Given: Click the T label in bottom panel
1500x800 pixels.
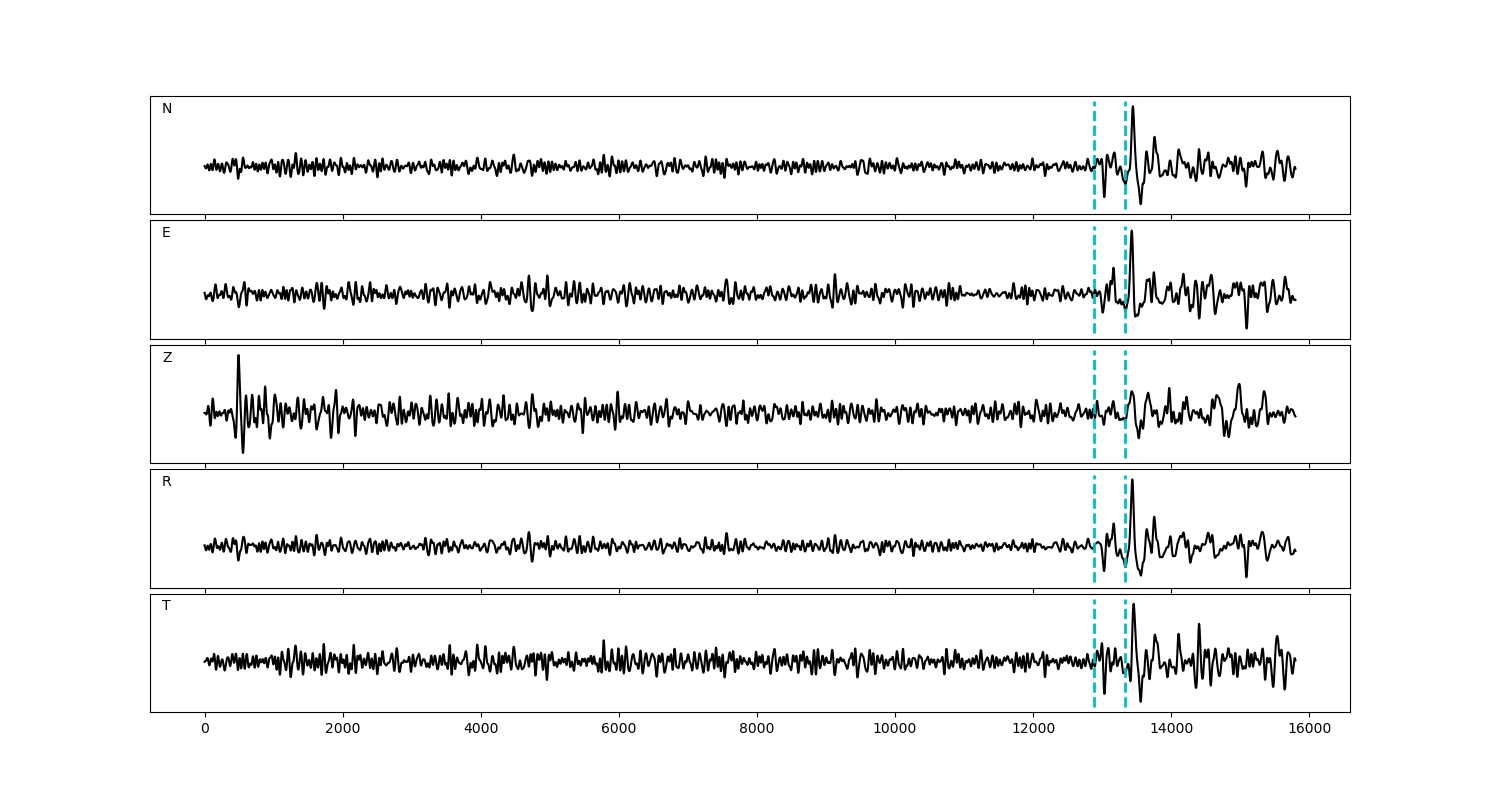Looking at the screenshot, I should [166, 606].
